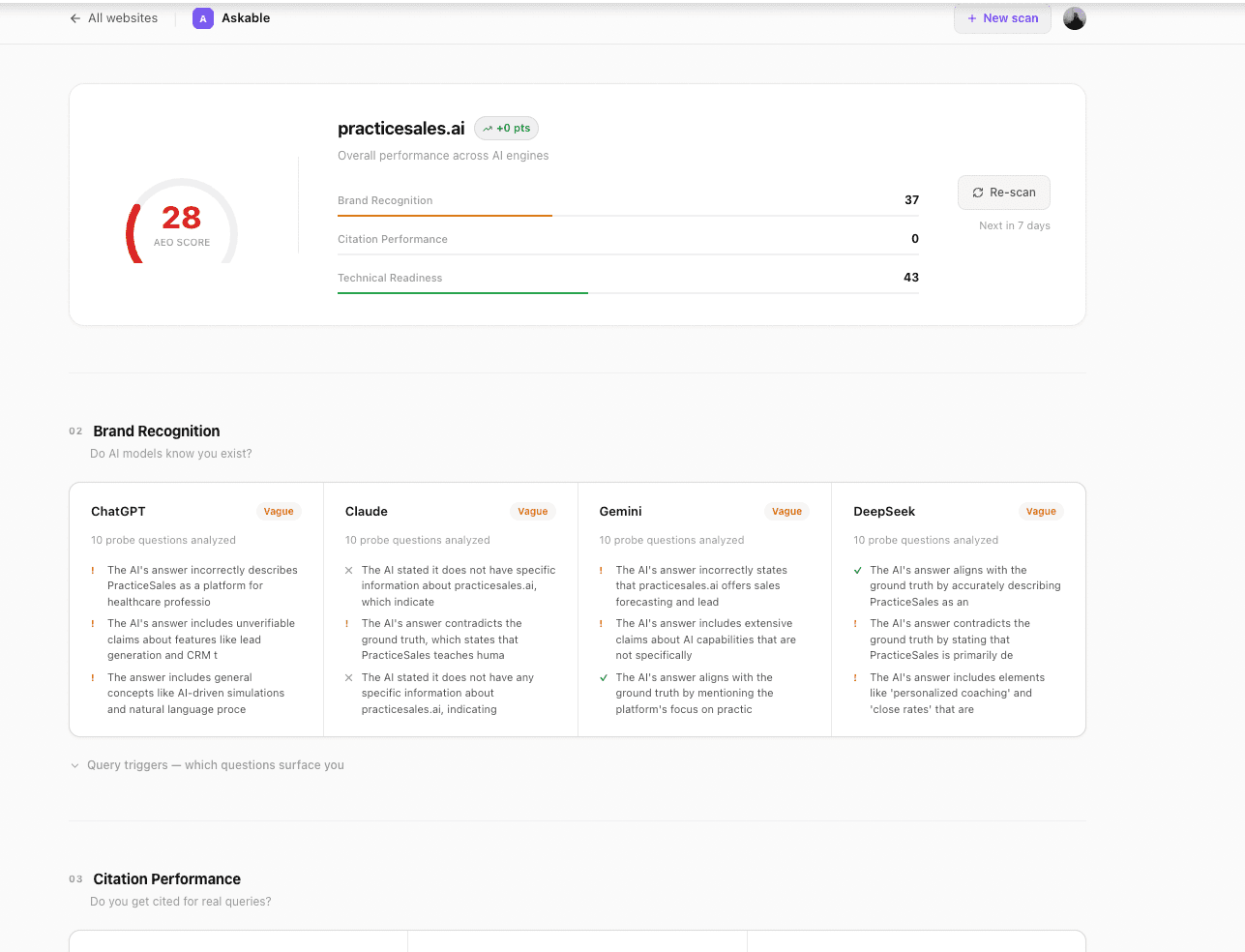The height and width of the screenshot is (952, 1245).
Task: Click the New scan button
Action: pos(1002,18)
